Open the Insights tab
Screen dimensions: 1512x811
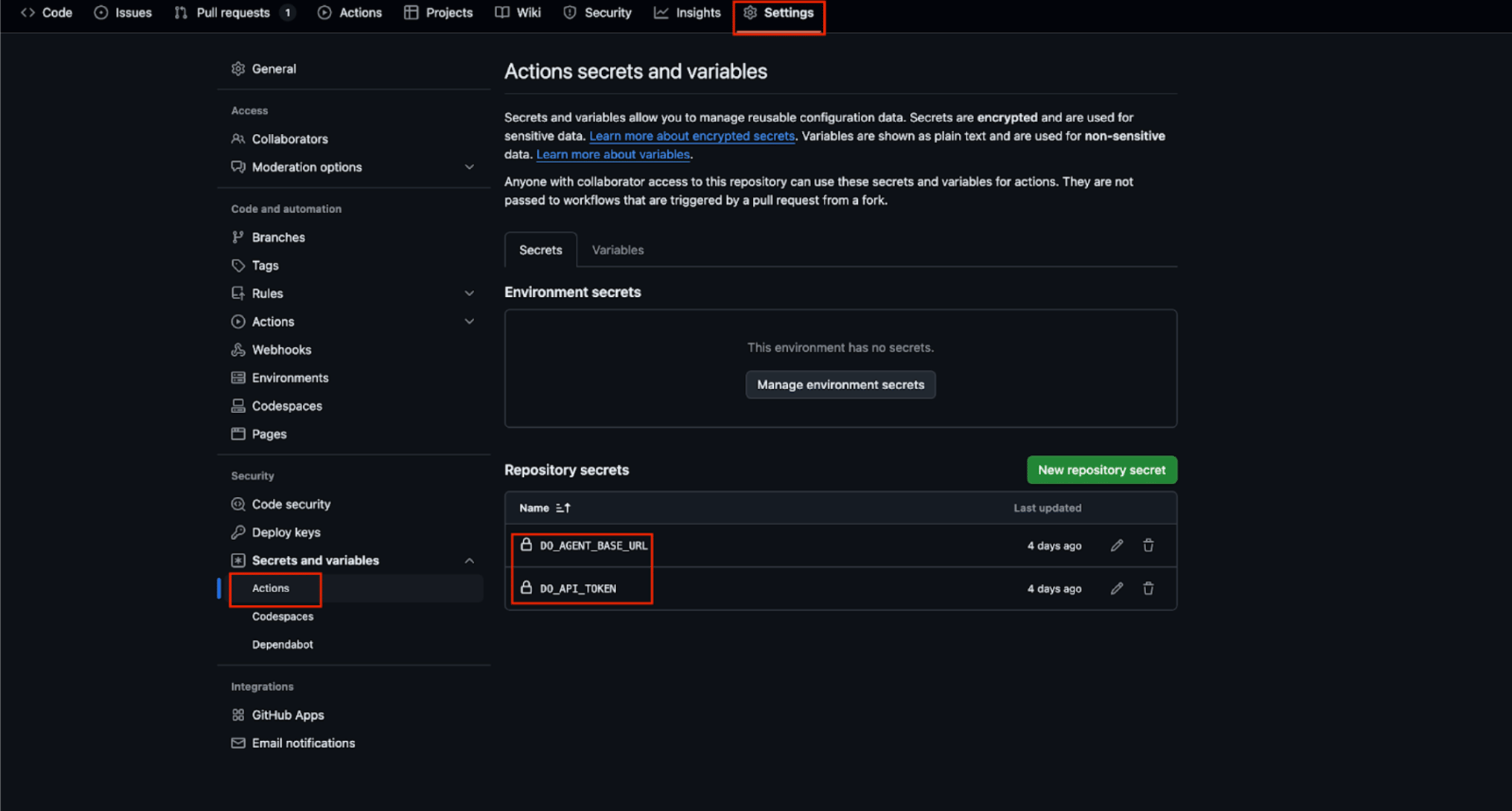coord(688,13)
